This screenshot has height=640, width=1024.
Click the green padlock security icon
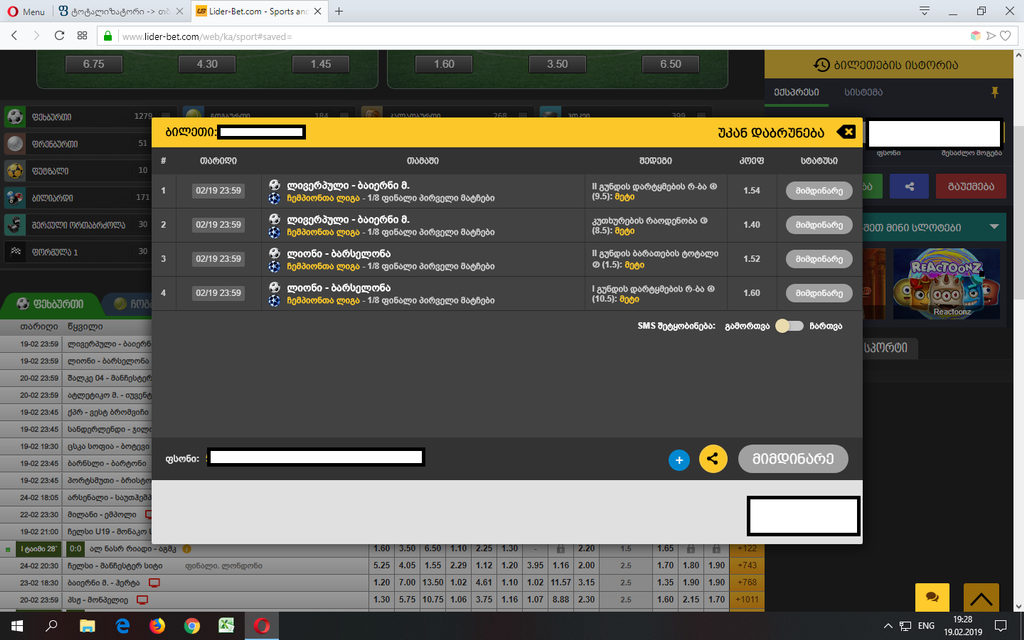pyautogui.click(x=108, y=36)
